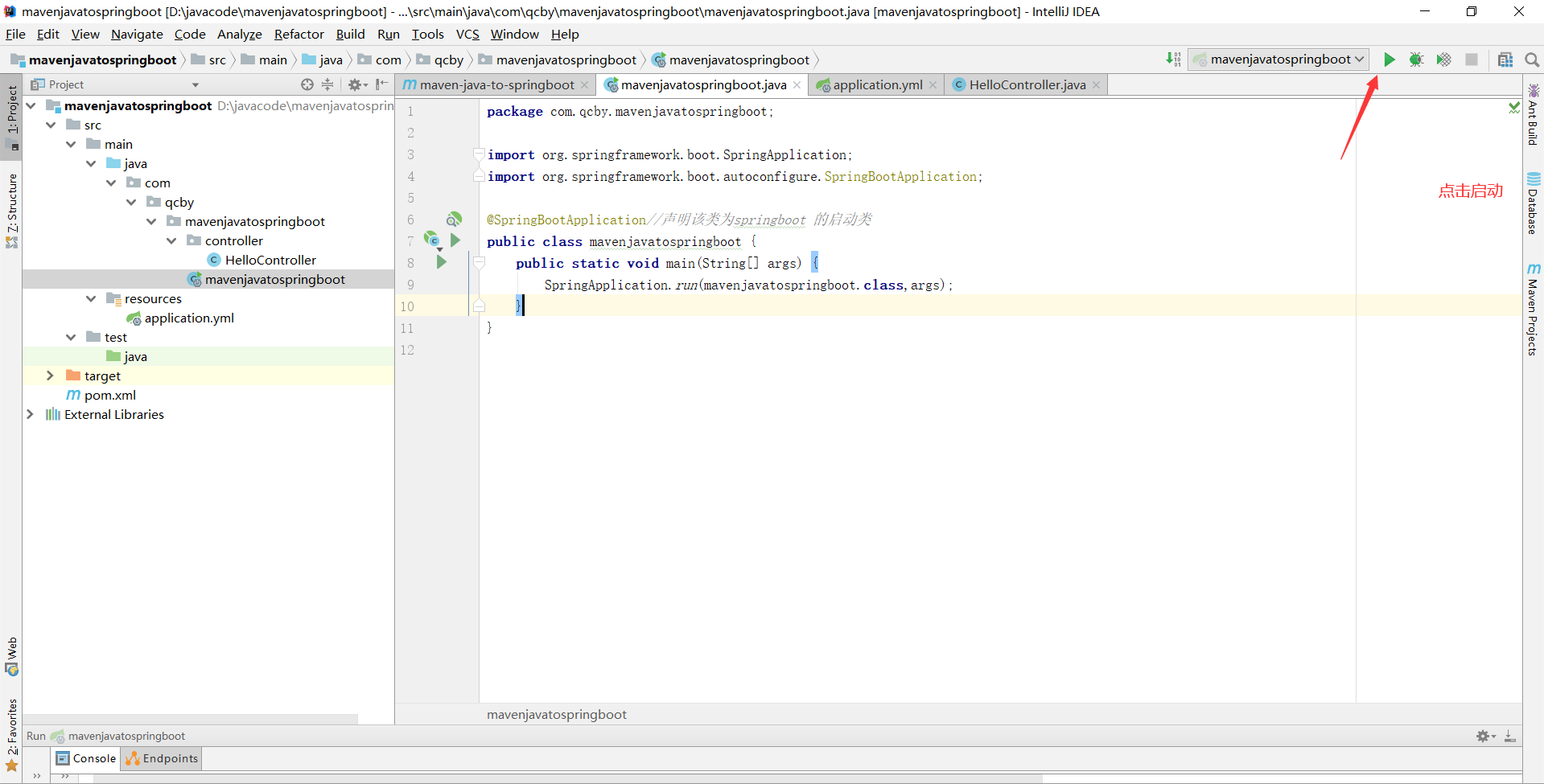Place cursor on line 9 SpringApplication.run
The height and width of the screenshot is (784, 1544).
[748, 285]
